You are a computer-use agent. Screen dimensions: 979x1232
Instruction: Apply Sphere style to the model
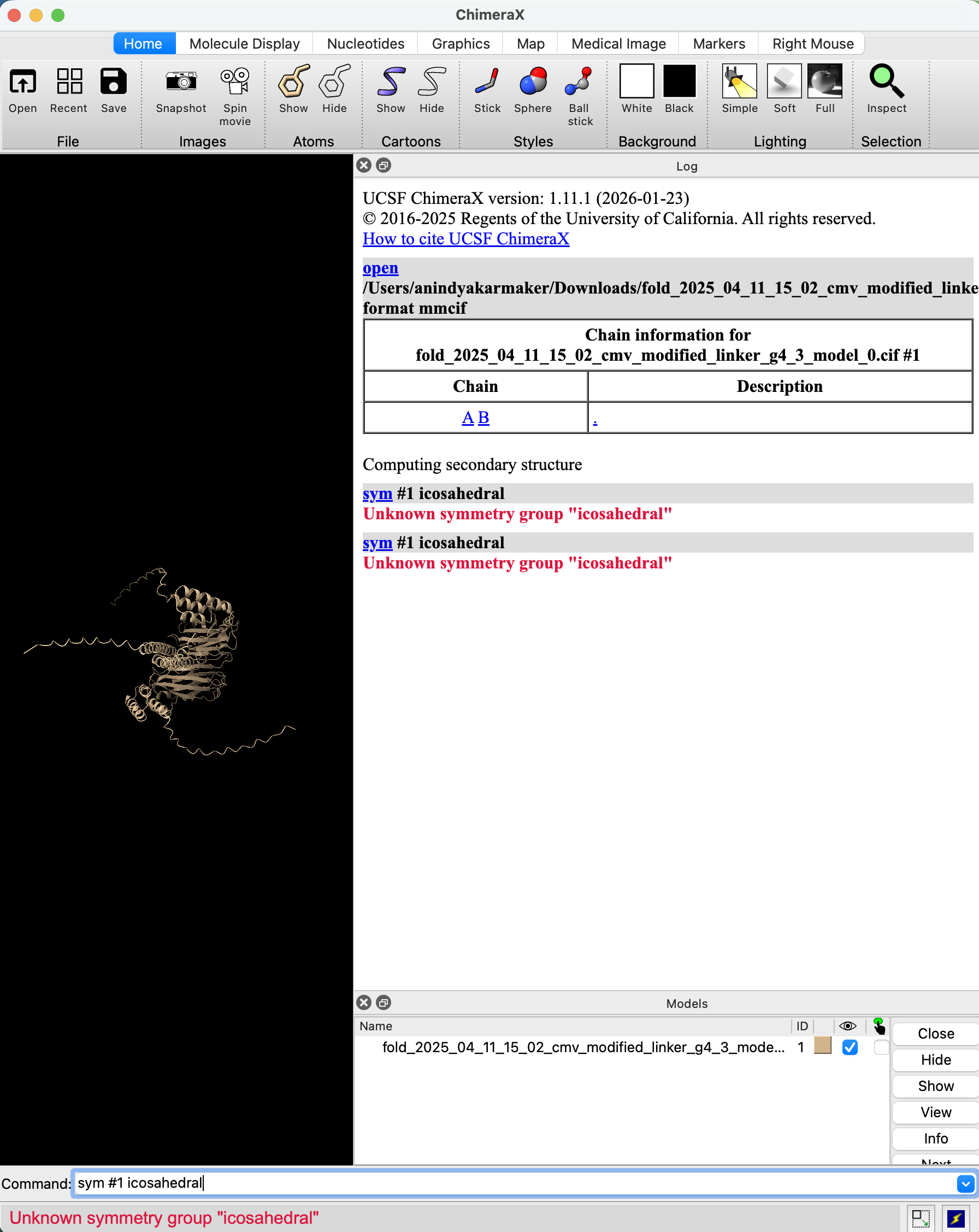point(532,82)
